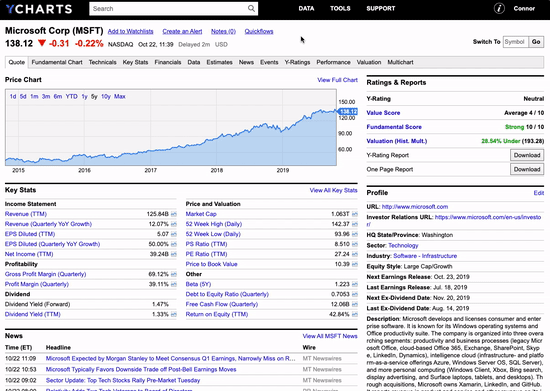Download the One Page Report
This screenshot has width=550, height=391.
point(527,169)
